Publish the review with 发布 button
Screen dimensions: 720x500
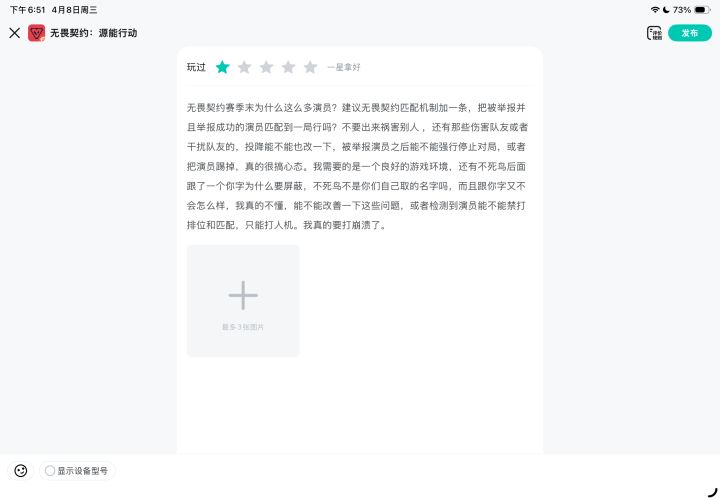tap(690, 33)
